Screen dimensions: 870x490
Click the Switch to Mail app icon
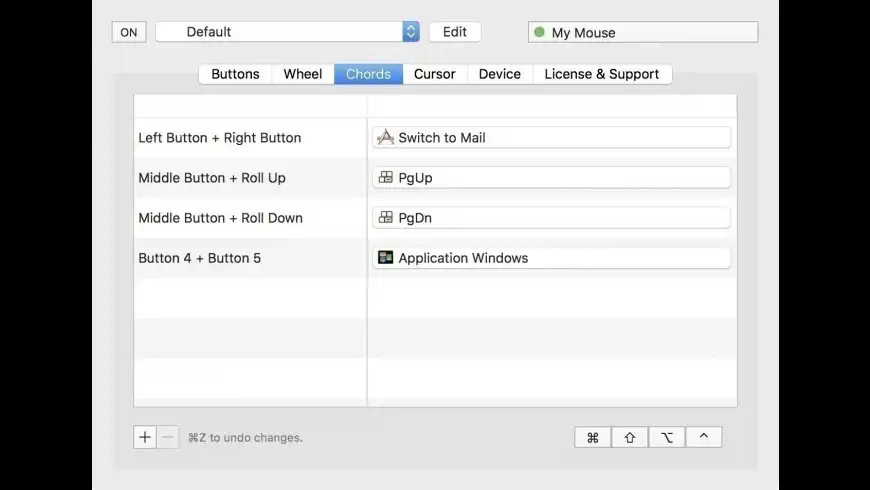[385, 137]
